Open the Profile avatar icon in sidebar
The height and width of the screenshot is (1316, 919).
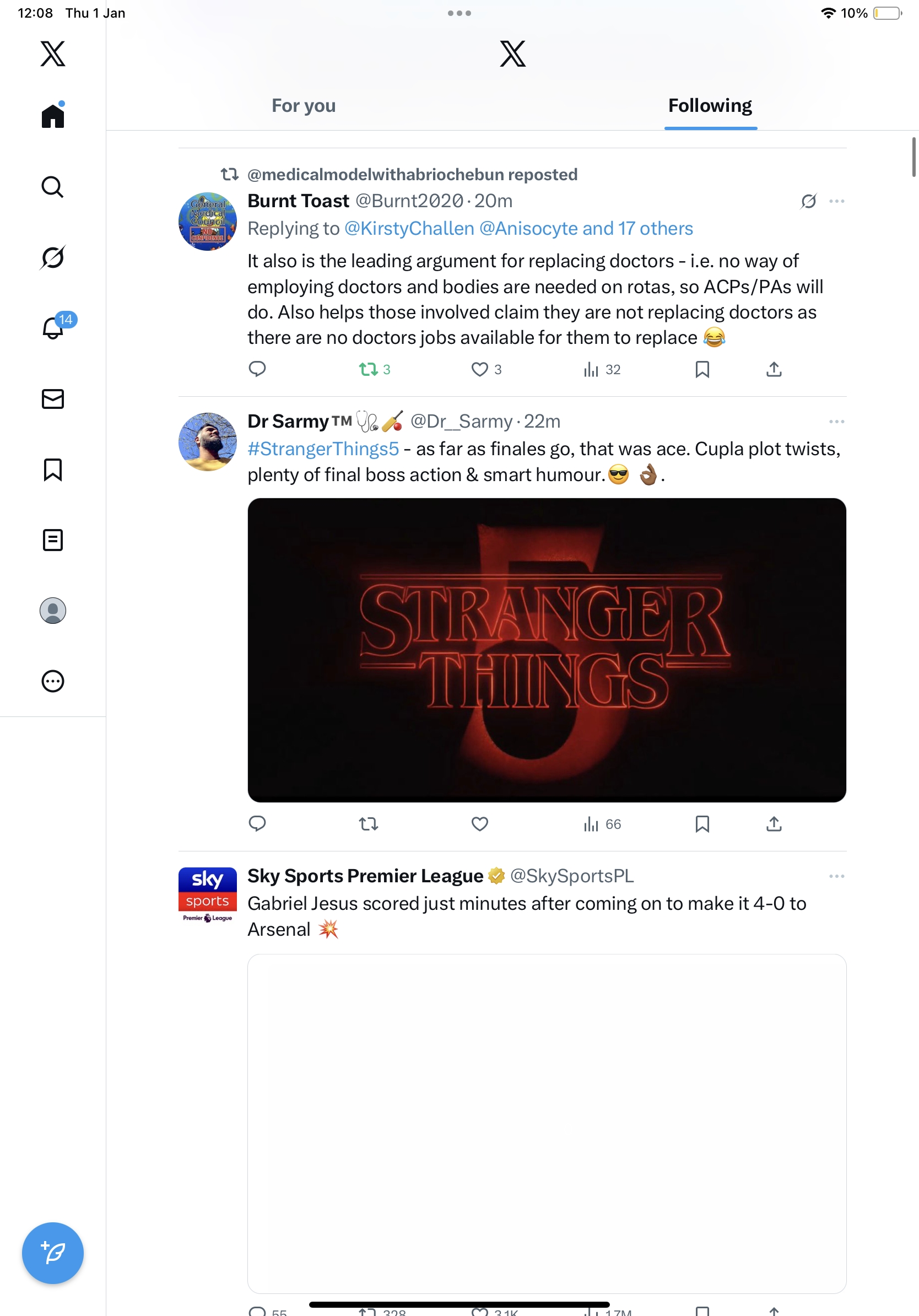pyautogui.click(x=53, y=611)
